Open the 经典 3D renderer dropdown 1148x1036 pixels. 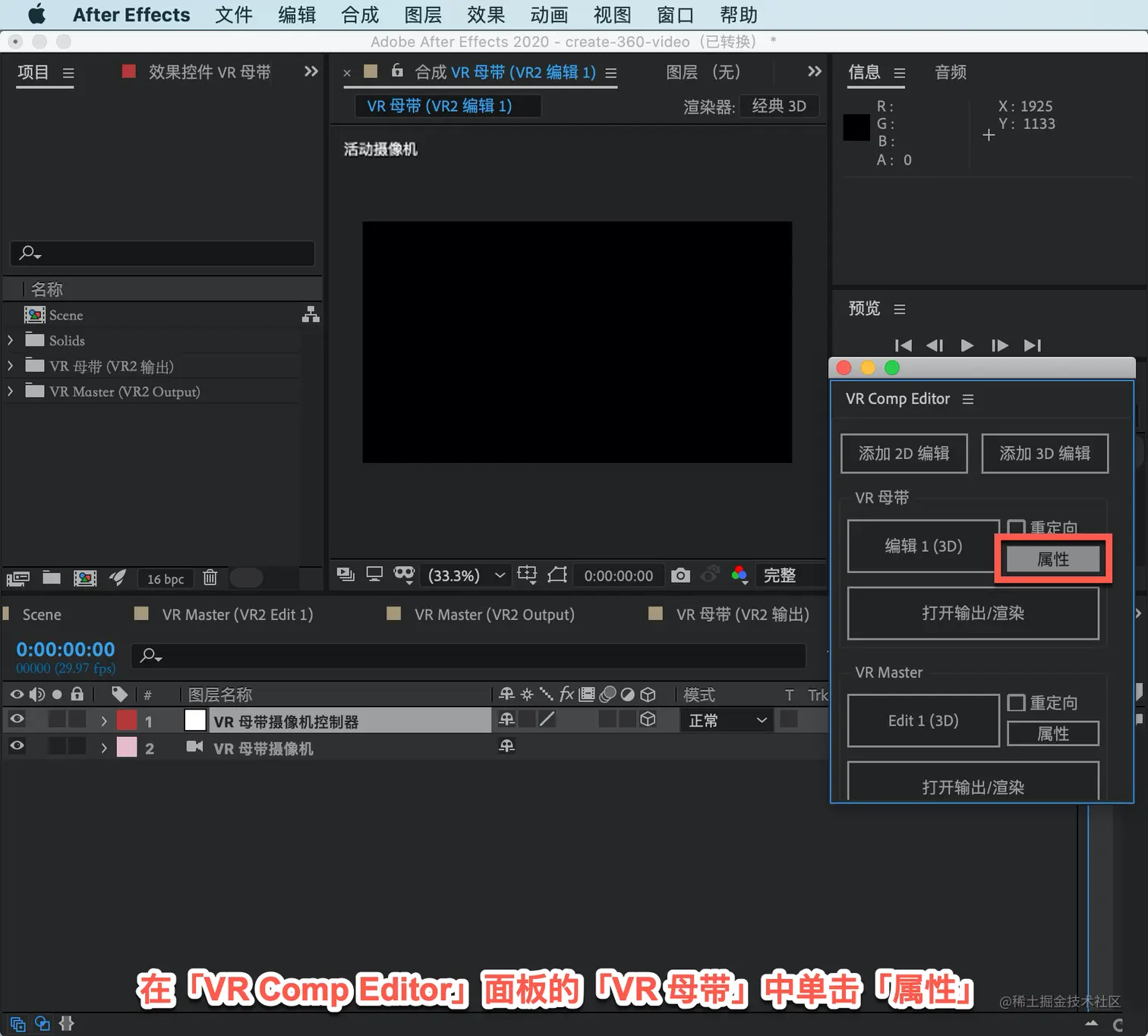click(x=779, y=106)
